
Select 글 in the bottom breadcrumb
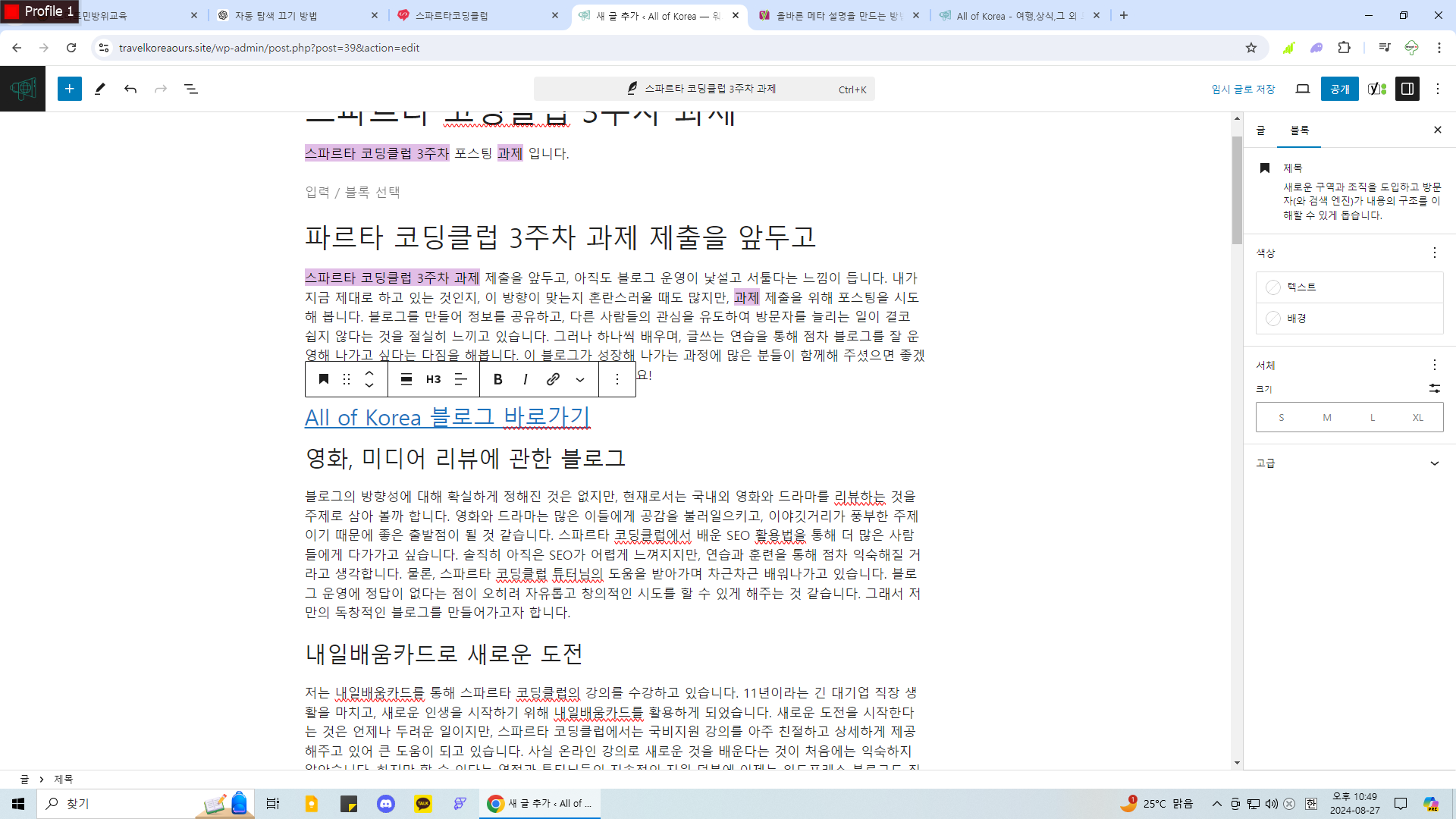tap(24, 780)
